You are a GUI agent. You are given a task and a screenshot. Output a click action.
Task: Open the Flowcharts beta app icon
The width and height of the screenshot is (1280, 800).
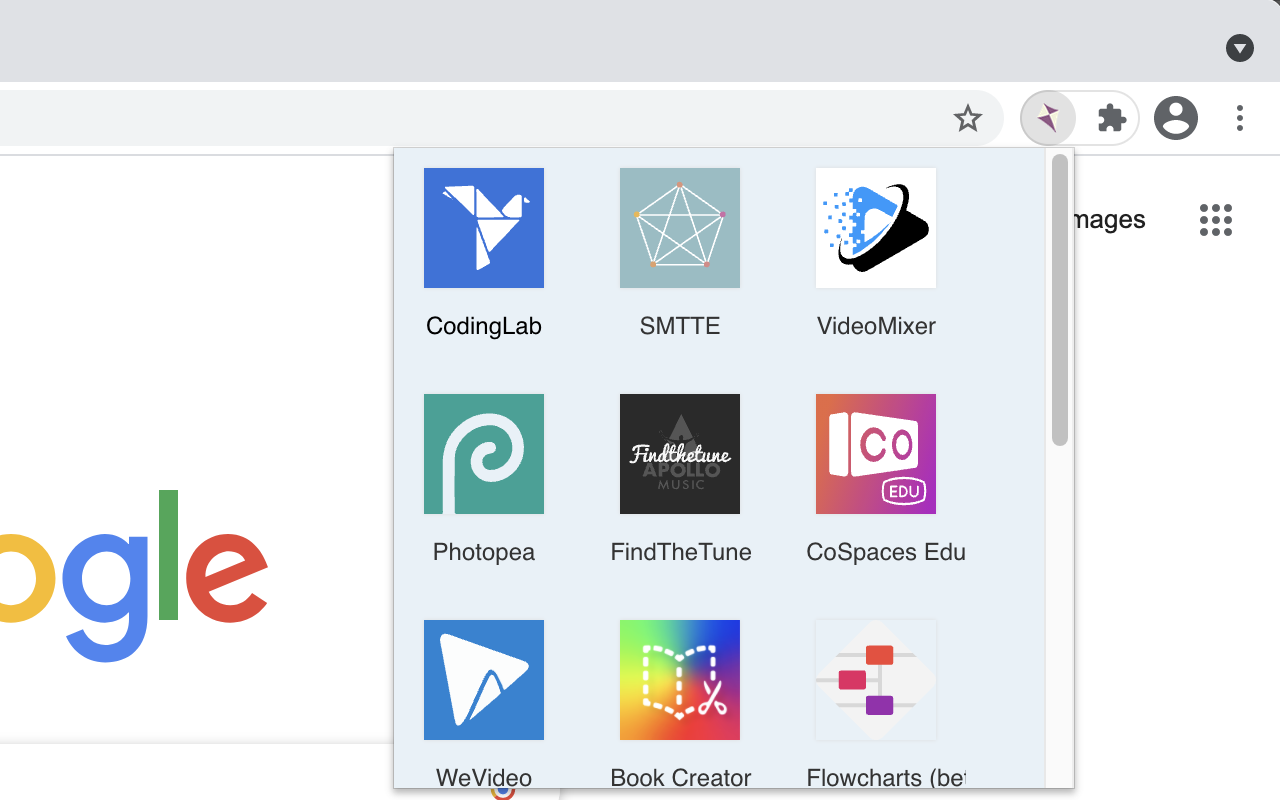(876, 680)
